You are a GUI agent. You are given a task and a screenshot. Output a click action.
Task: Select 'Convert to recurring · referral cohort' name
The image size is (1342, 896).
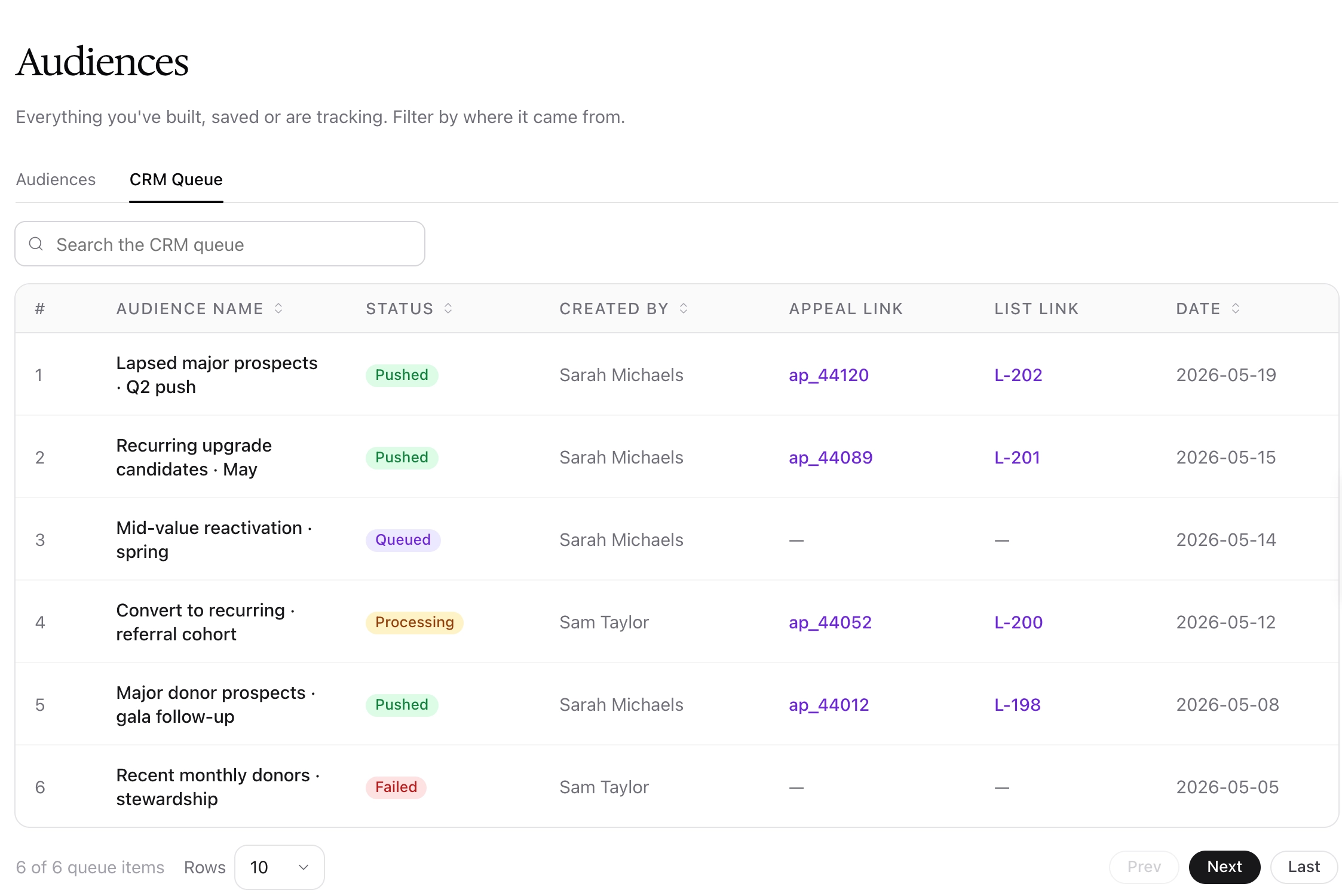[x=206, y=622]
